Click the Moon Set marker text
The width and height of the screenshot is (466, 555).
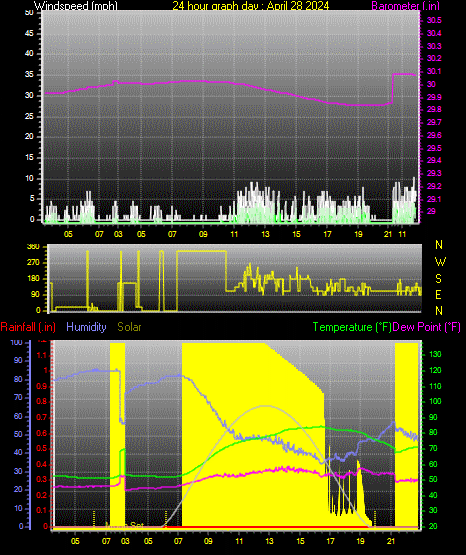pos(125,525)
